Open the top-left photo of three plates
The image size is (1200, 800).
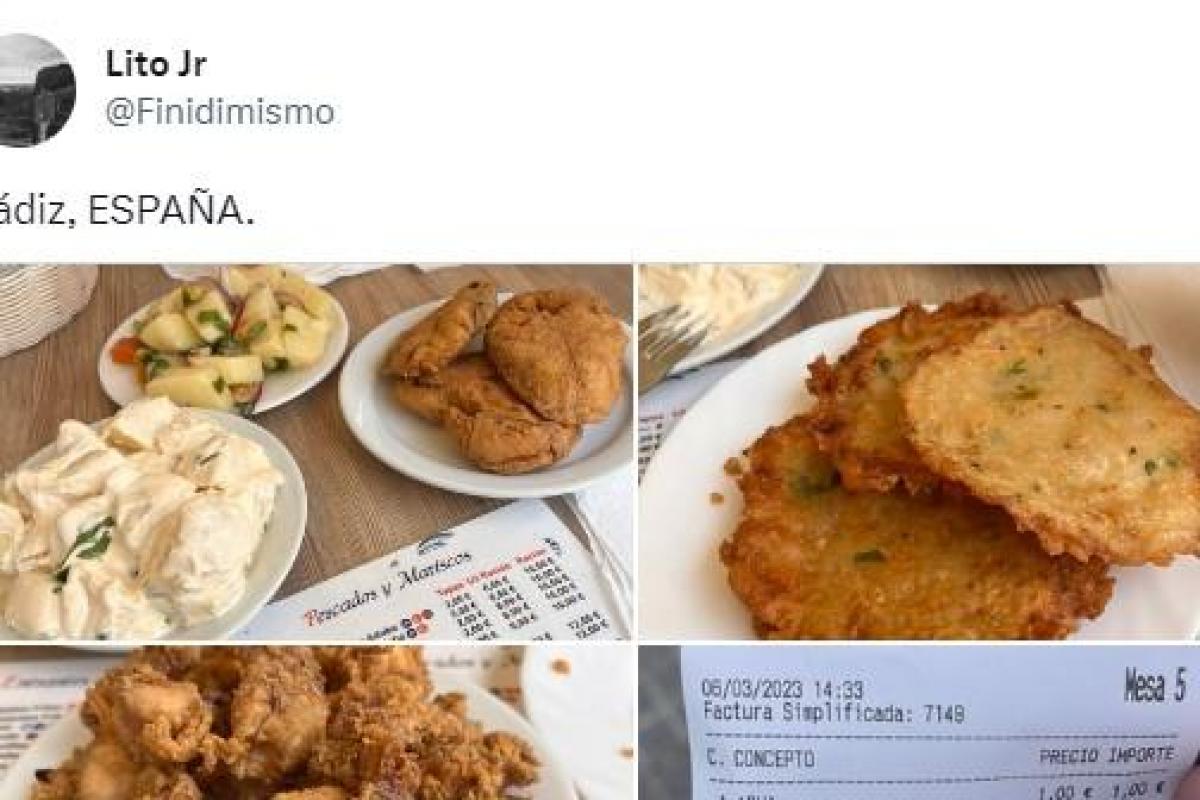click(x=315, y=452)
